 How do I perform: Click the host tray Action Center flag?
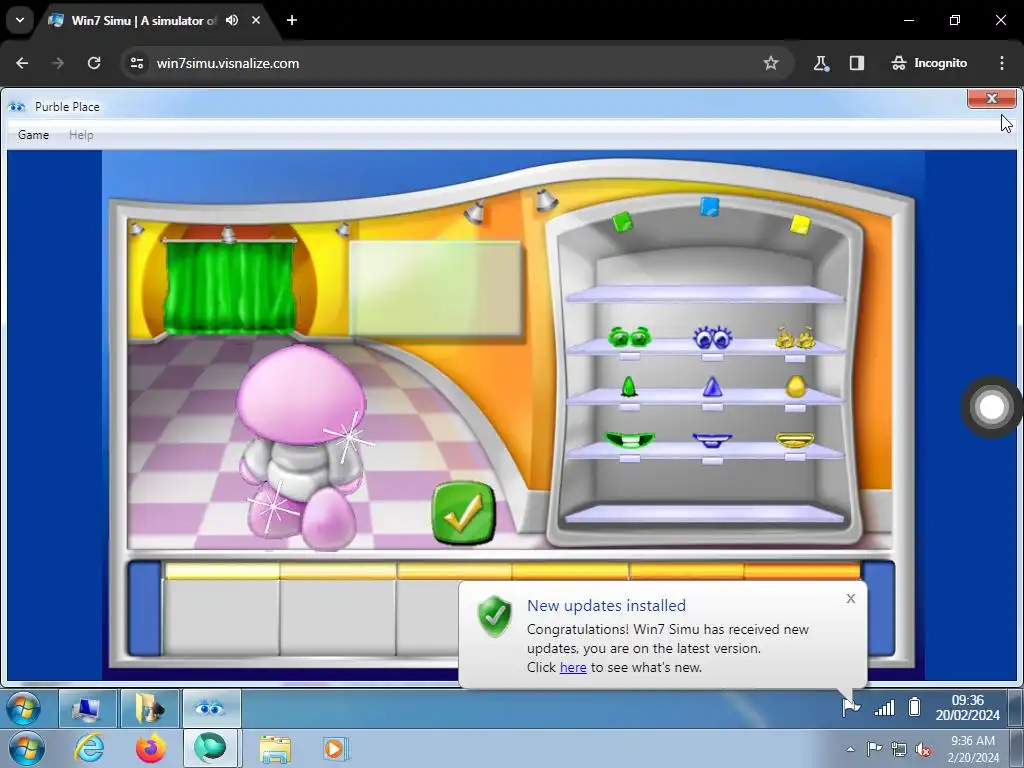tap(874, 748)
